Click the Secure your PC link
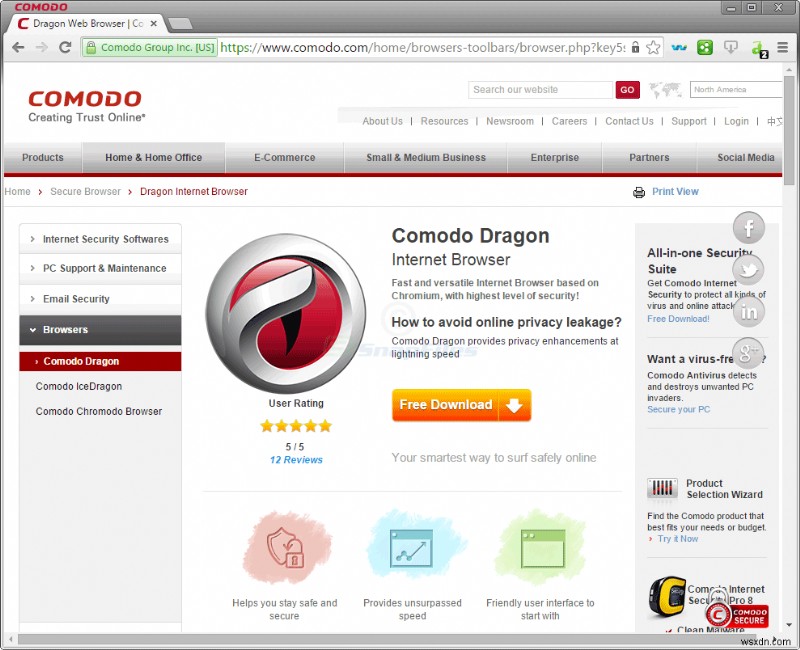This screenshot has height=650, width=800. point(679,410)
